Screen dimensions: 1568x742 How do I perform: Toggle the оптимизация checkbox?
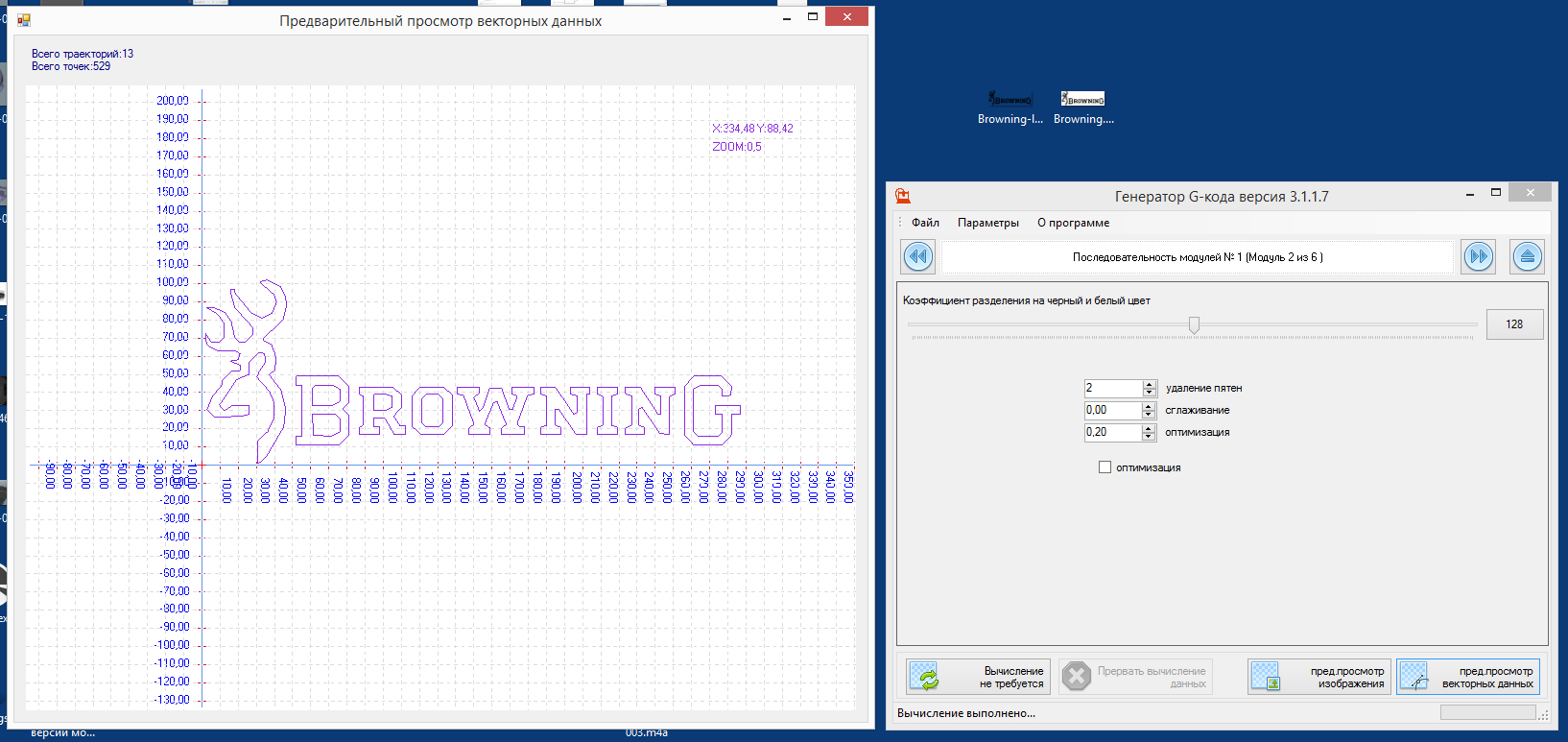coord(1105,467)
